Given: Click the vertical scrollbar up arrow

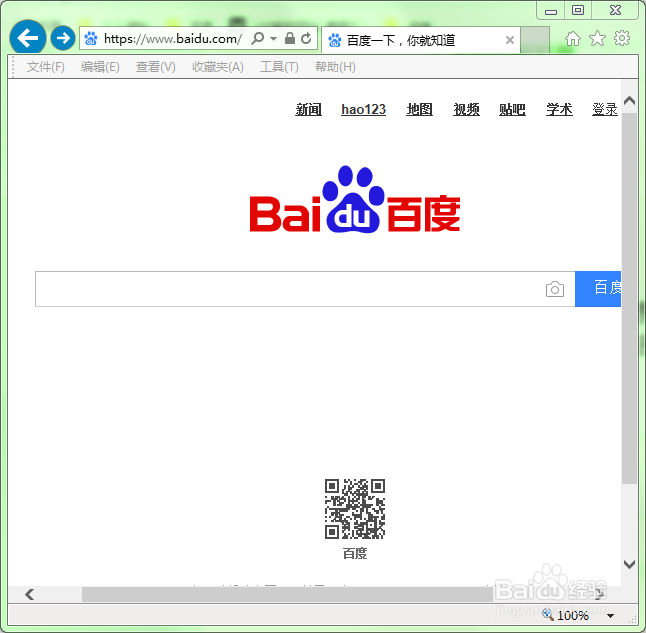Looking at the screenshot, I should [x=630, y=101].
